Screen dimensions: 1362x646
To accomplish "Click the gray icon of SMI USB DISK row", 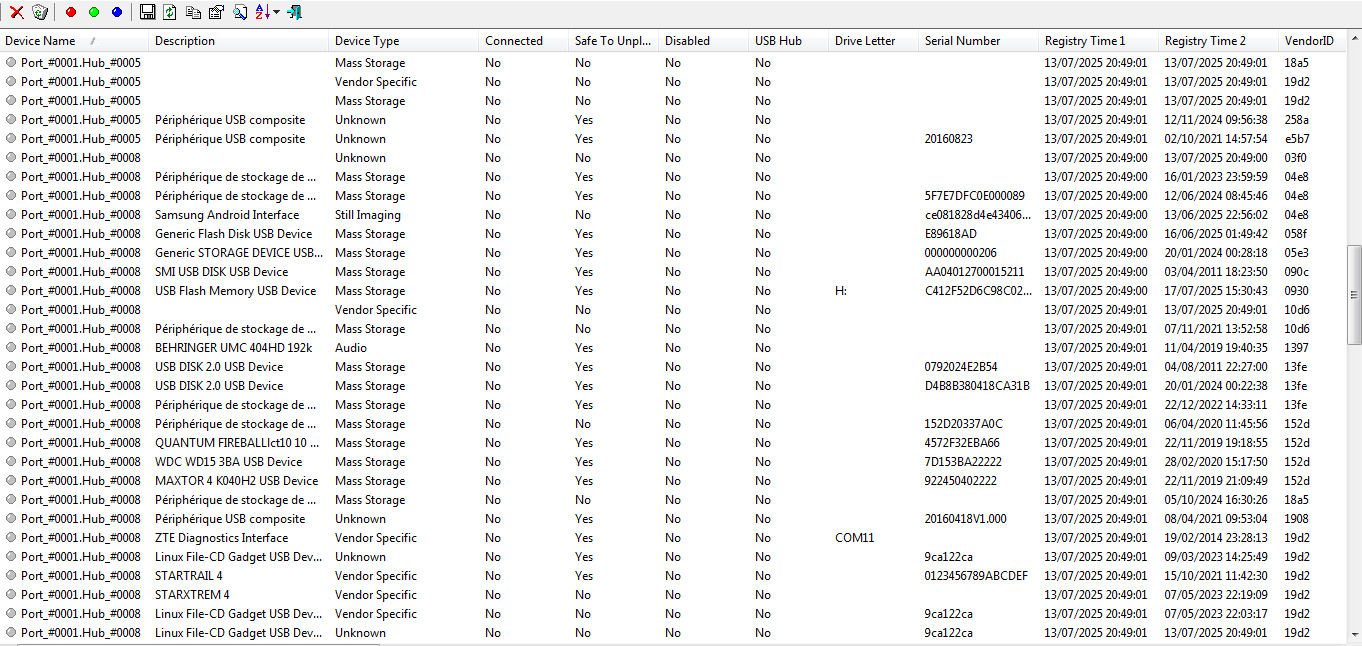I will click(x=11, y=272).
